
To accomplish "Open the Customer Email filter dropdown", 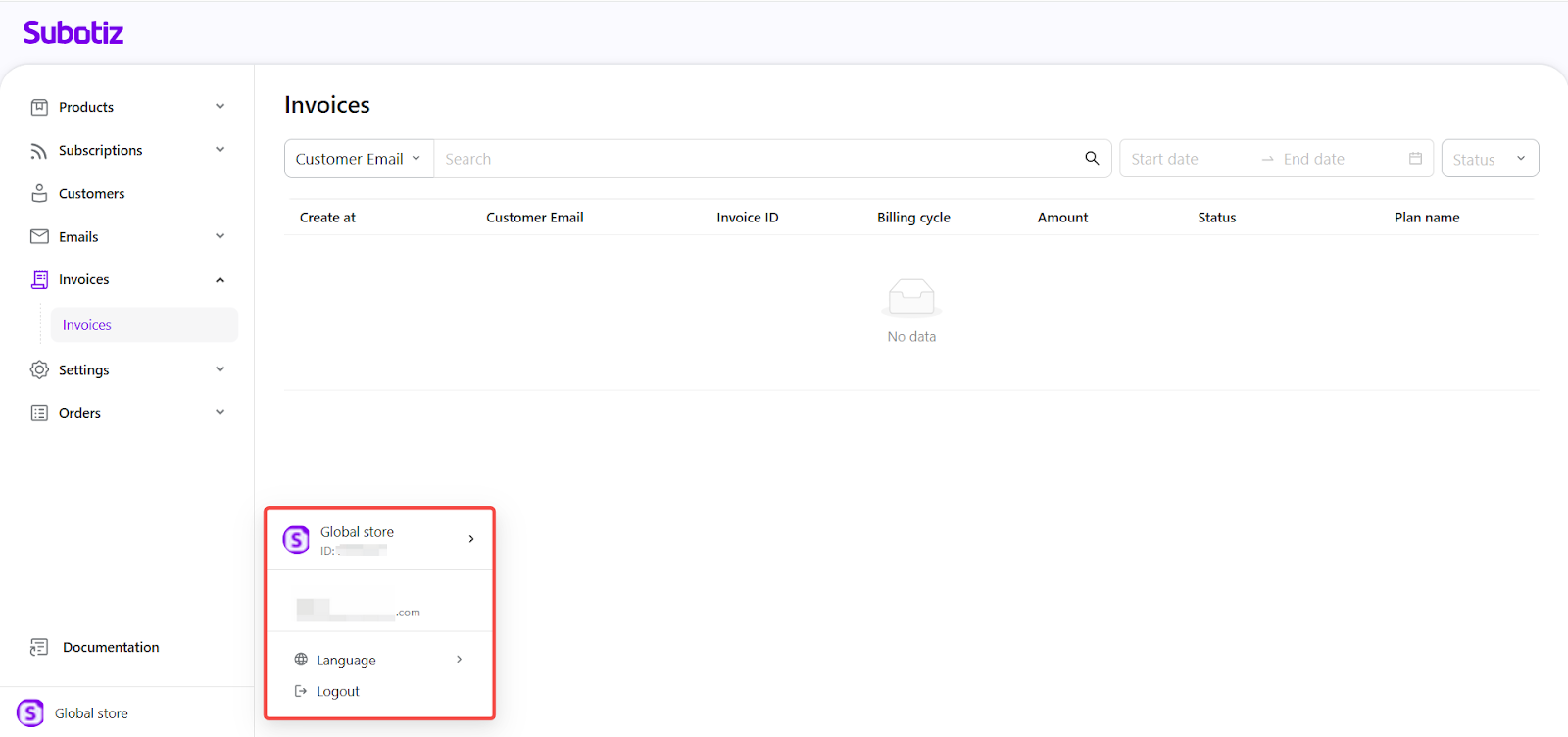I will point(359,159).
